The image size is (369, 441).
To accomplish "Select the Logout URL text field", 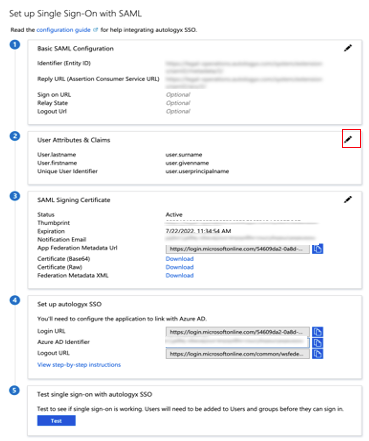I will pyautogui.click(x=238, y=354).
